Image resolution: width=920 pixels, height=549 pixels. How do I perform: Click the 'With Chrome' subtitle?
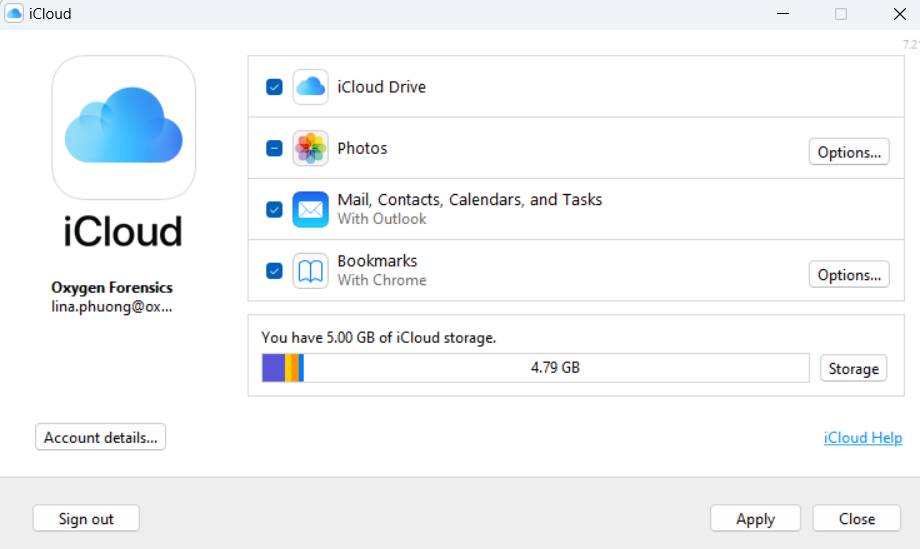tap(382, 280)
